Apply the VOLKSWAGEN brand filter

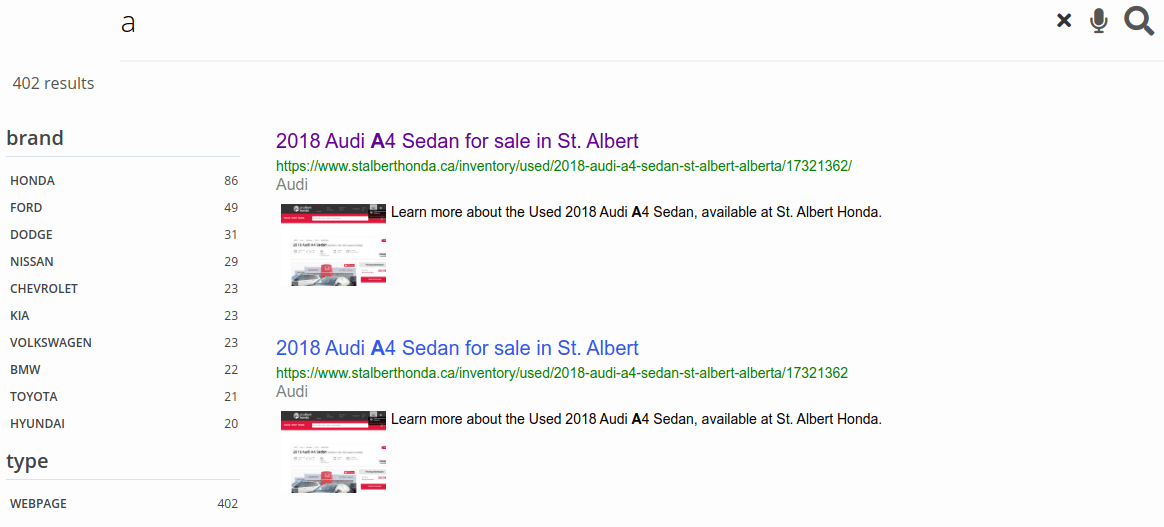pos(51,343)
